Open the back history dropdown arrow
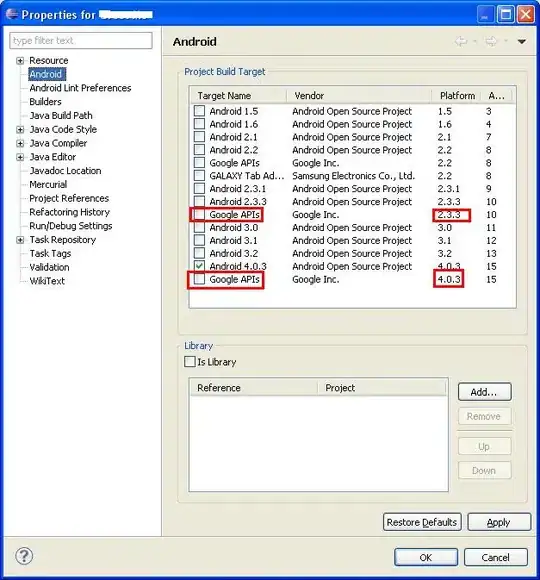The image size is (540, 580). [475, 41]
